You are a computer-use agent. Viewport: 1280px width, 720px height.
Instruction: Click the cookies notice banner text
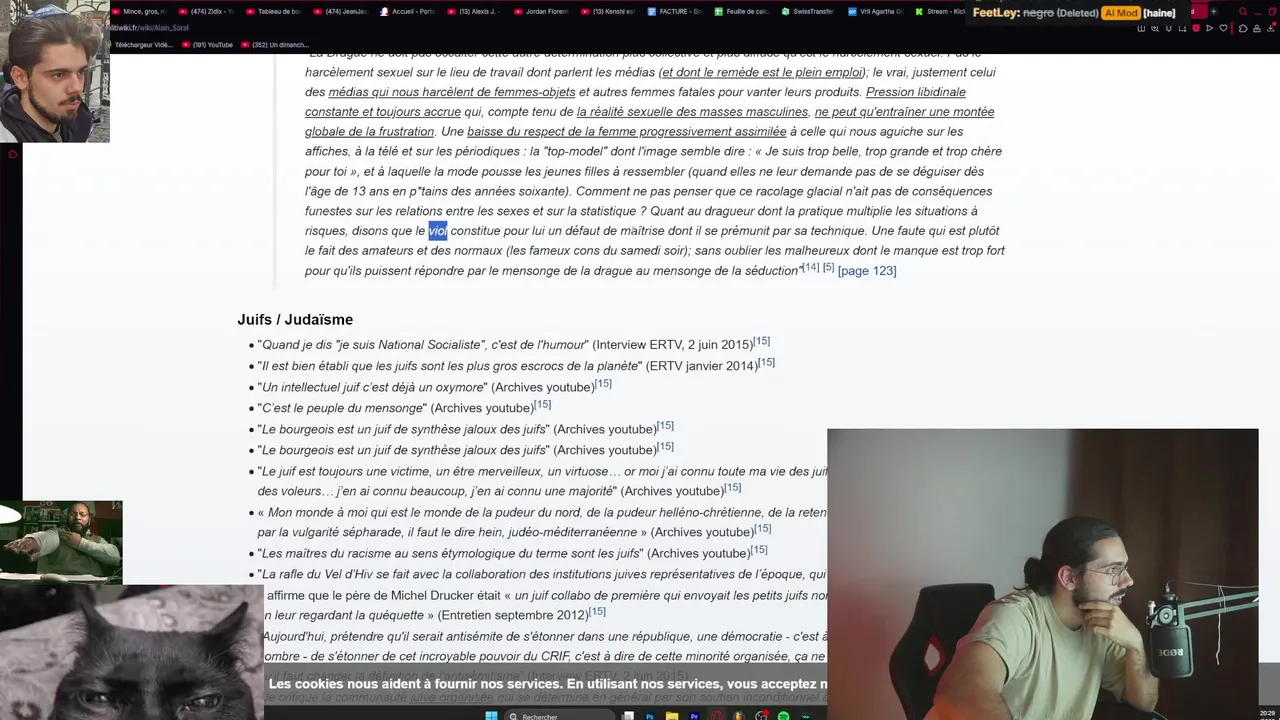pos(548,684)
